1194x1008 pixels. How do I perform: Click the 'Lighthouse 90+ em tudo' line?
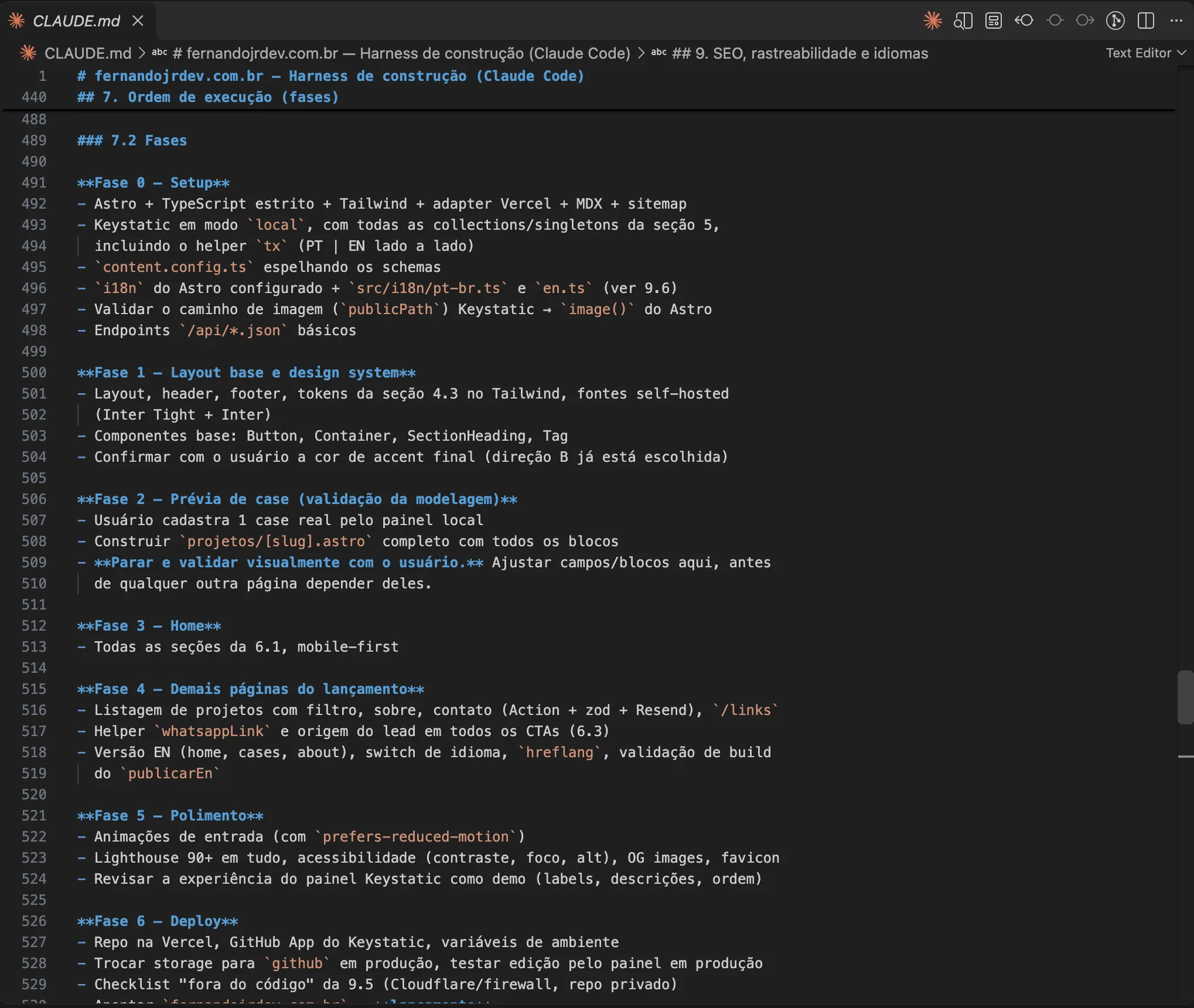pyautogui.click(x=428, y=858)
